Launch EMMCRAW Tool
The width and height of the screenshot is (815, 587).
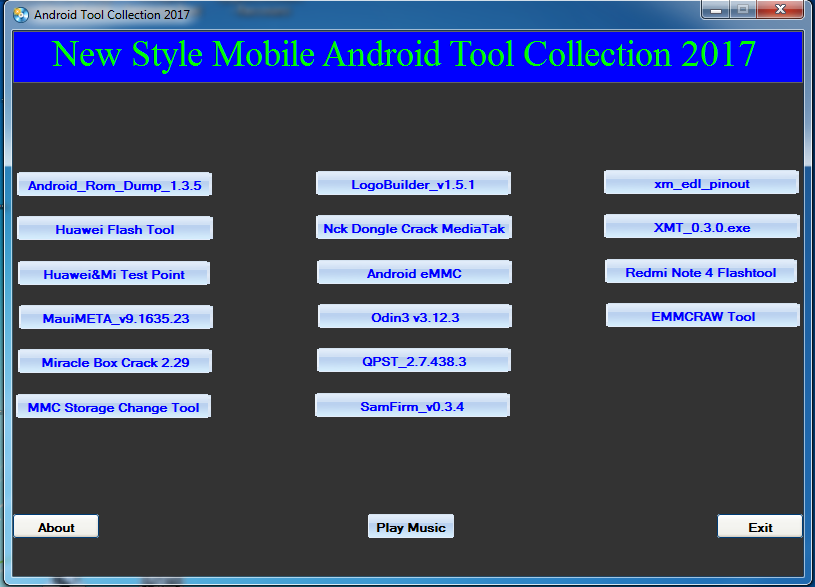(703, 316)
